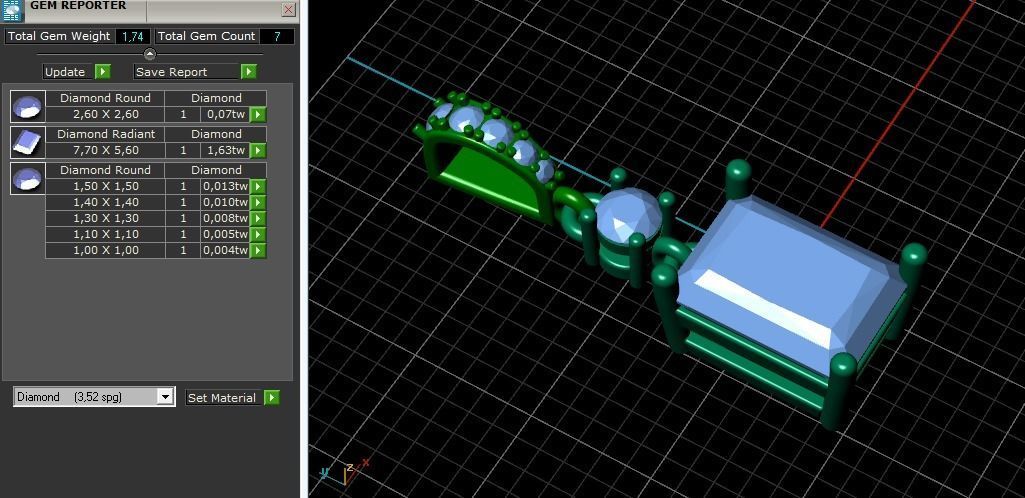Viewport: 1025px width, 498px height.
Task: Click green arrow for 0,005tw row
Action: point(259,235)
